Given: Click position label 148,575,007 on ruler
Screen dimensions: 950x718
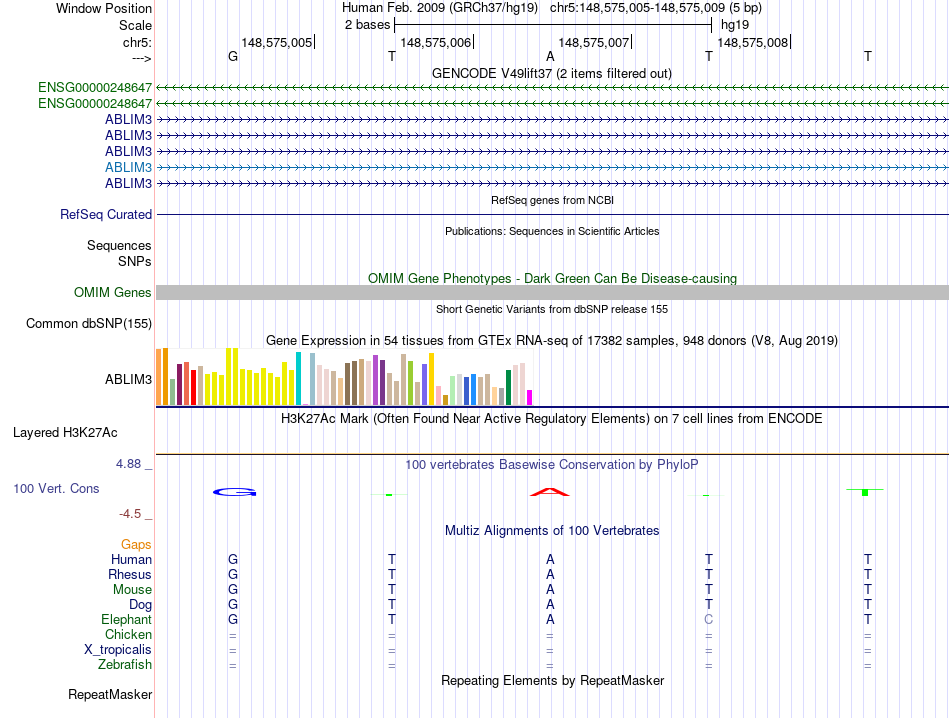Looking at the screenshot, I should 593,42.
